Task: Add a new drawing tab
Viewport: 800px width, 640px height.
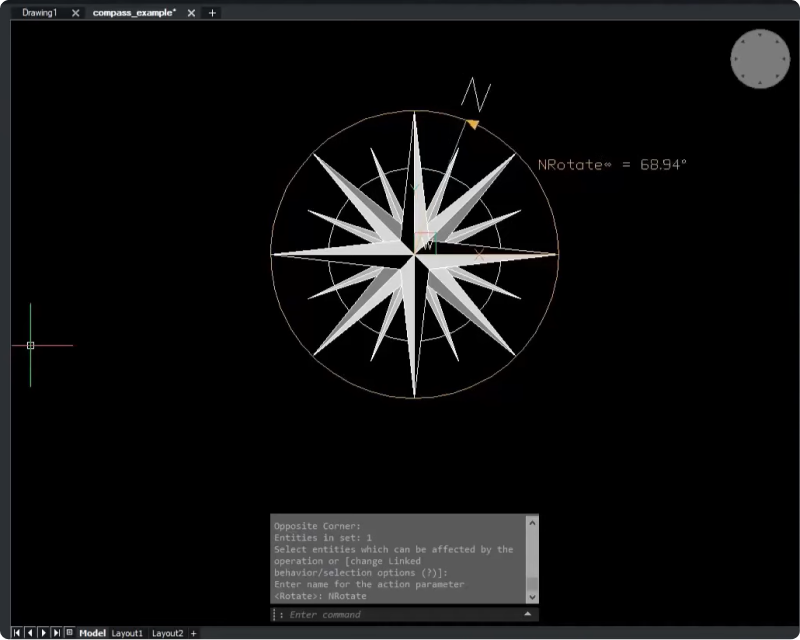Action: click(212, 13)
